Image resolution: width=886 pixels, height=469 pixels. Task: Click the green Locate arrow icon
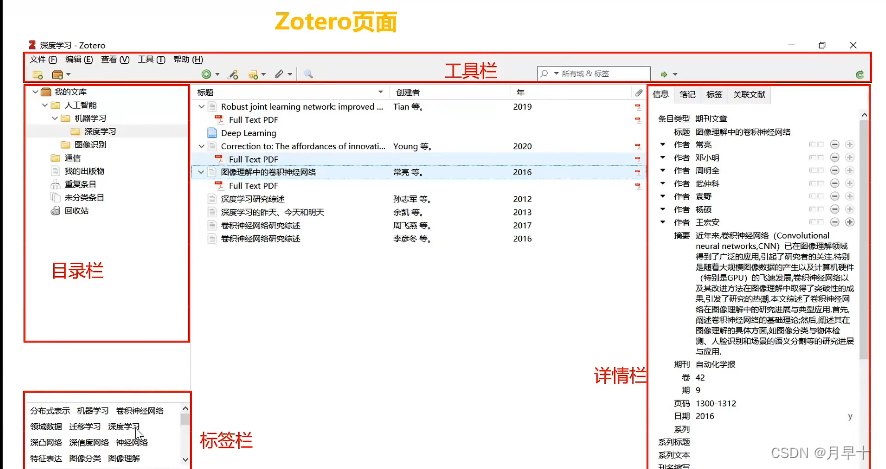coord(664,74)
